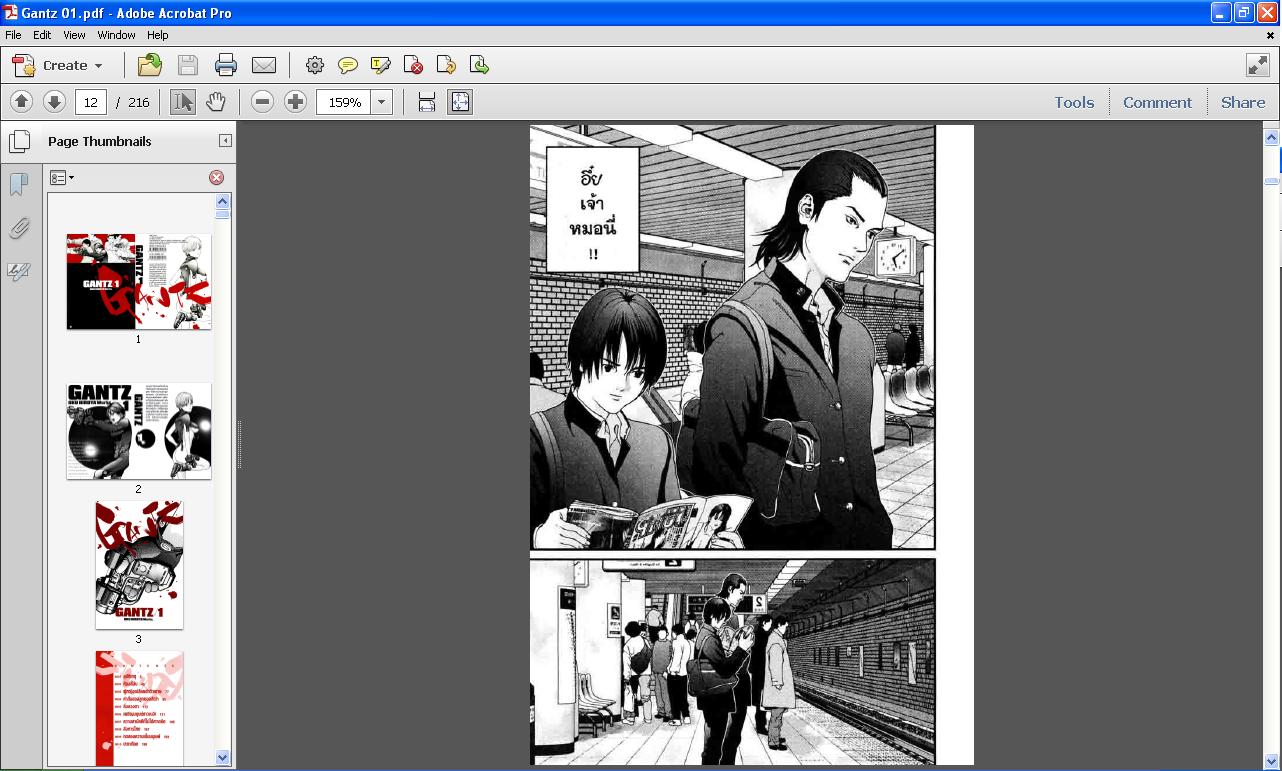Screen dimensions: 1282x771
Task: Open the zoom level dropdown arrow
Action: pyautogui.click(x=381, y=102)
